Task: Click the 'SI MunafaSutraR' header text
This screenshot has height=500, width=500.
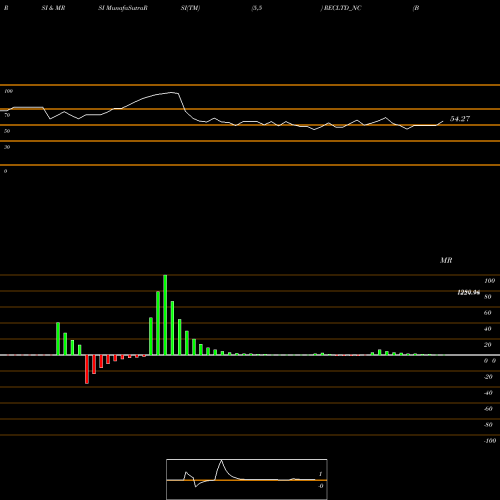Action: 123,8
